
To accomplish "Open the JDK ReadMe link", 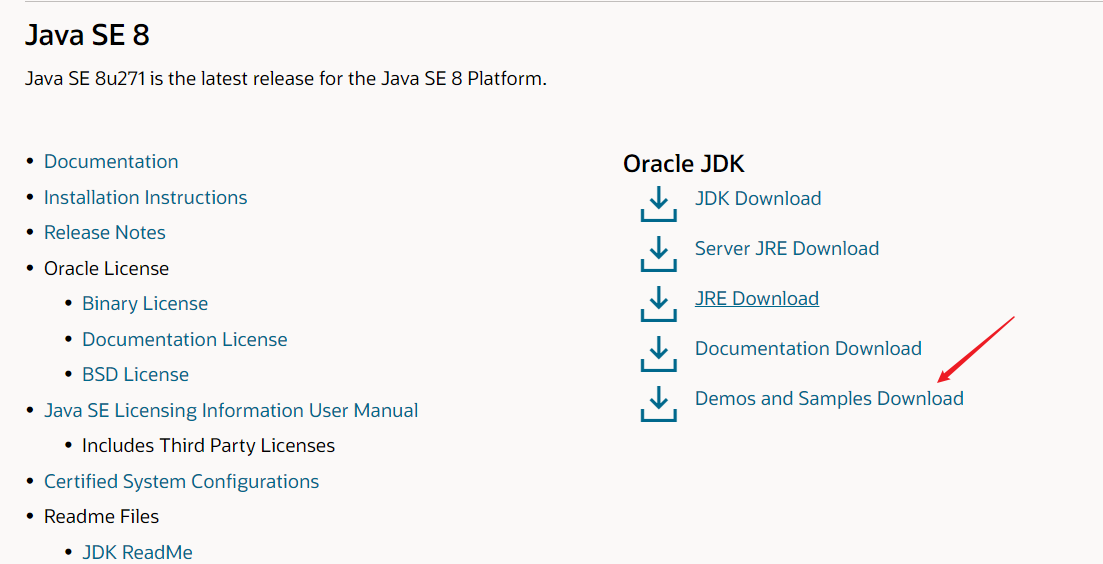I will 137,552.
